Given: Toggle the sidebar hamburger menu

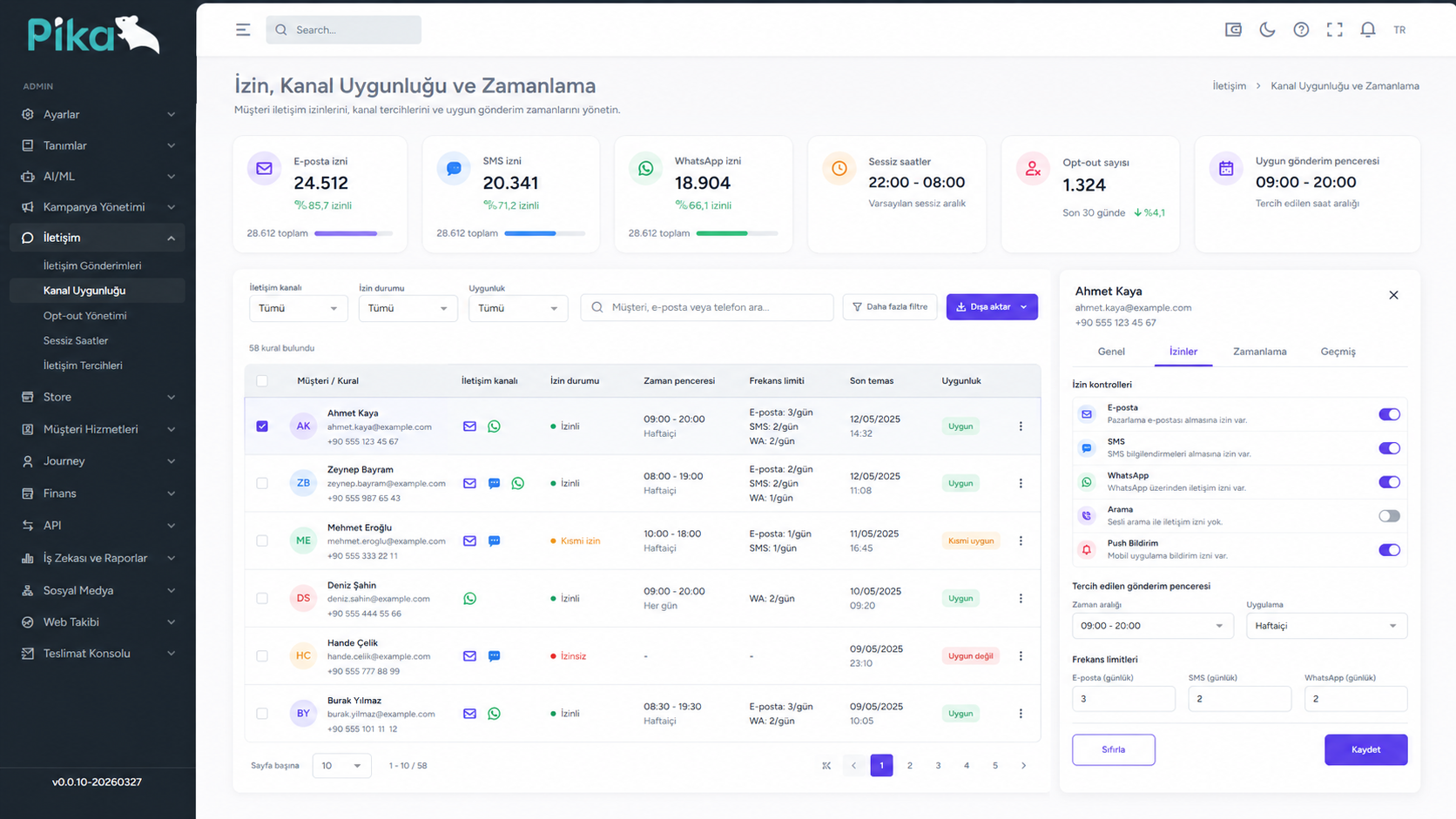Looking at the screenshot, I should pos(243,30).
